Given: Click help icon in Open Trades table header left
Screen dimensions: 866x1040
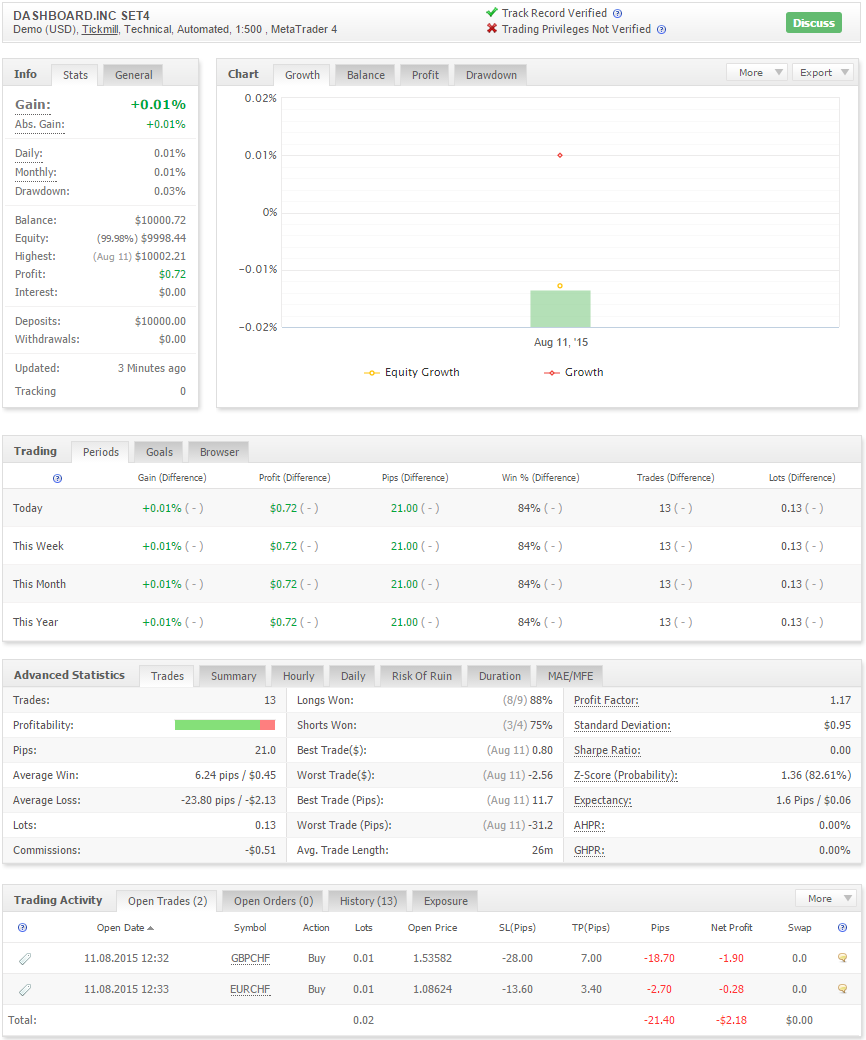Looking at the screenshot, I should click(x=23, y=928).
